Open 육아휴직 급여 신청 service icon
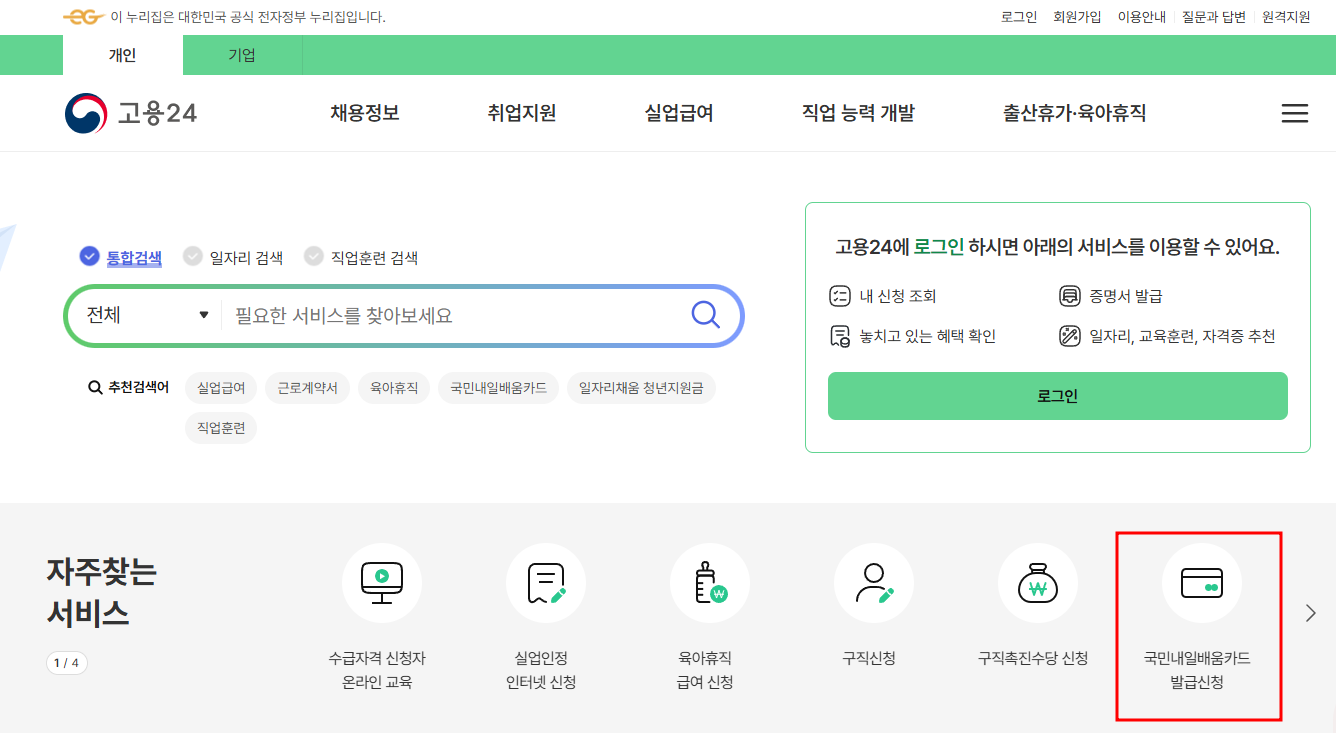 (710, 582)
